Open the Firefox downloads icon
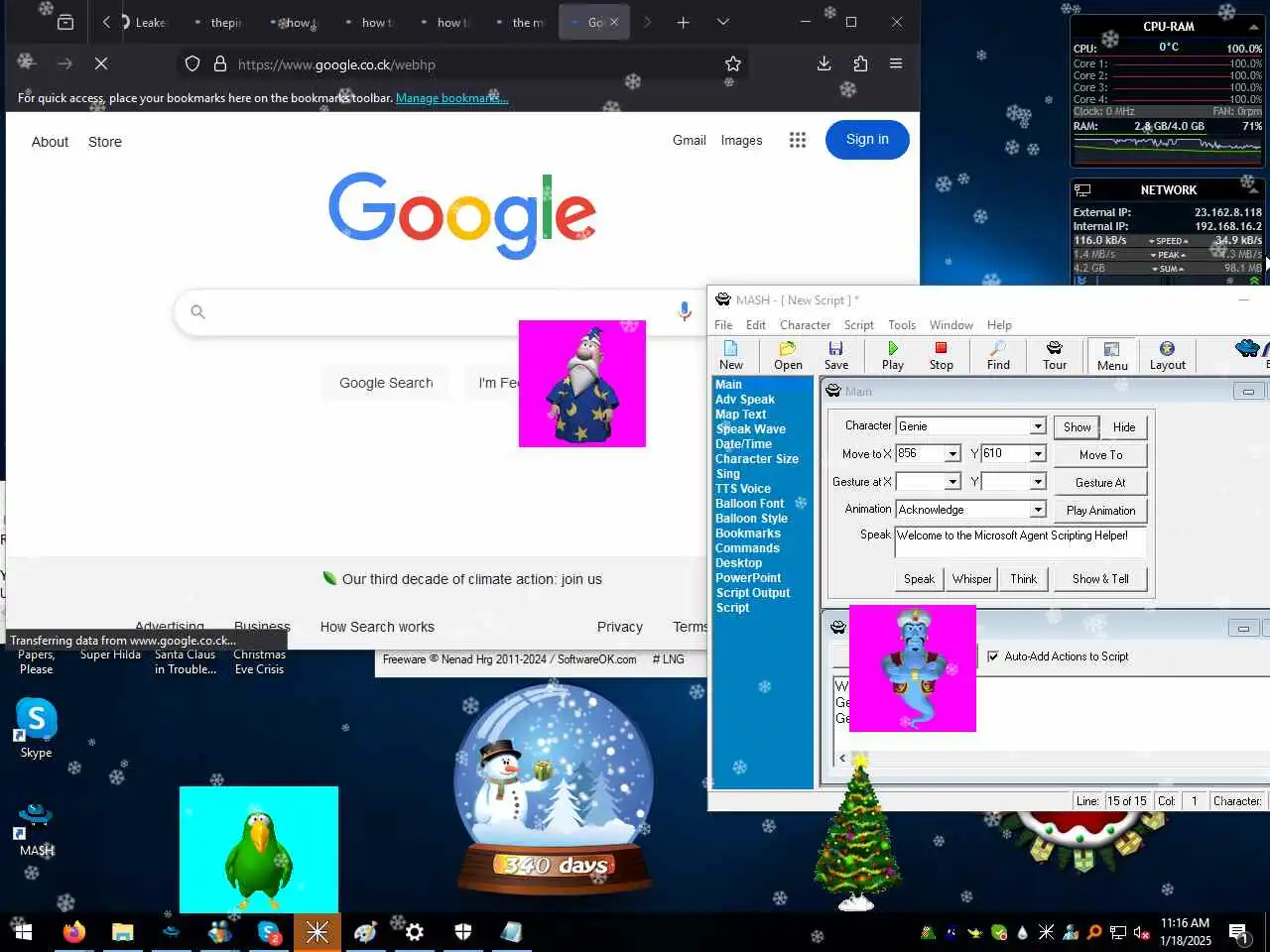 point(824,63)
